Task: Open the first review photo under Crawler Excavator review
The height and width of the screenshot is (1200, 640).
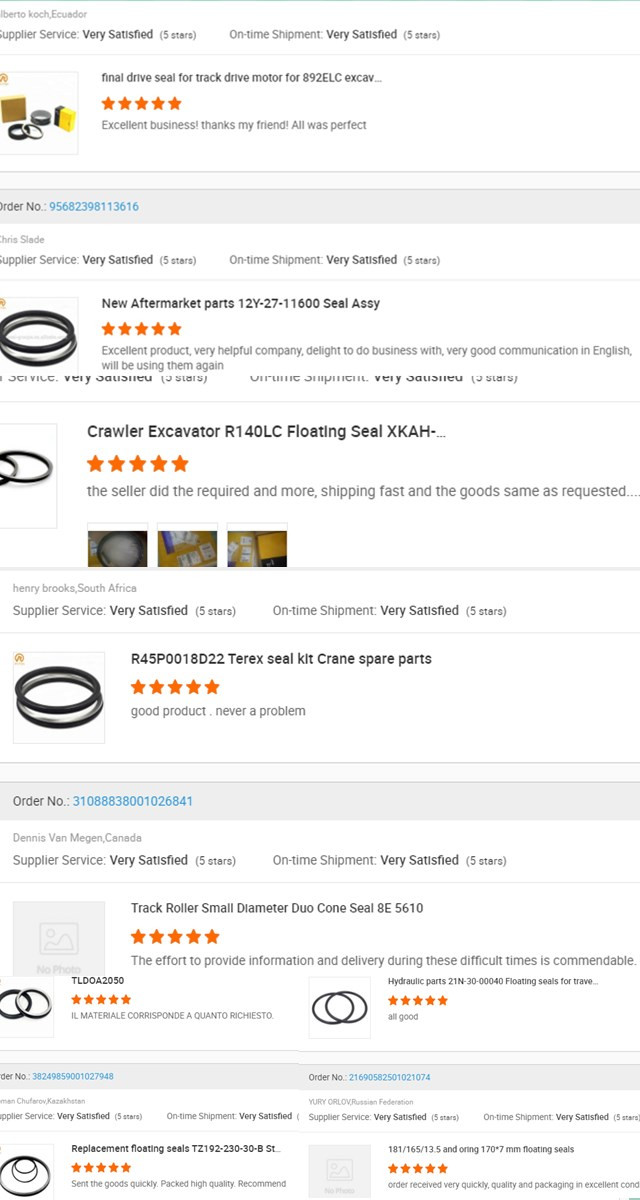Action: [117, 546]
